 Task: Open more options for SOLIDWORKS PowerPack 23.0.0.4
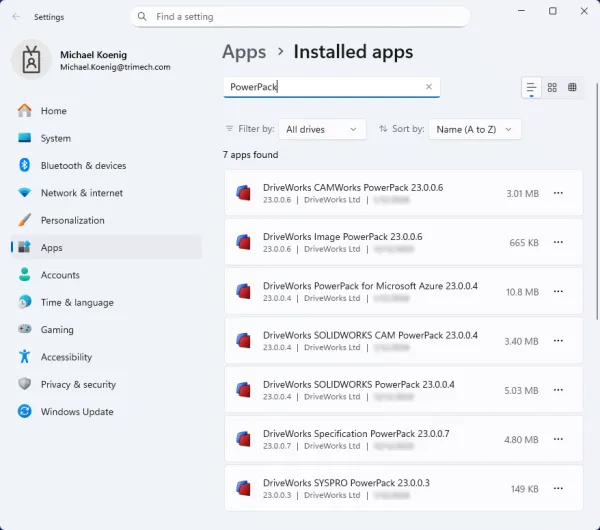(558, 390)
